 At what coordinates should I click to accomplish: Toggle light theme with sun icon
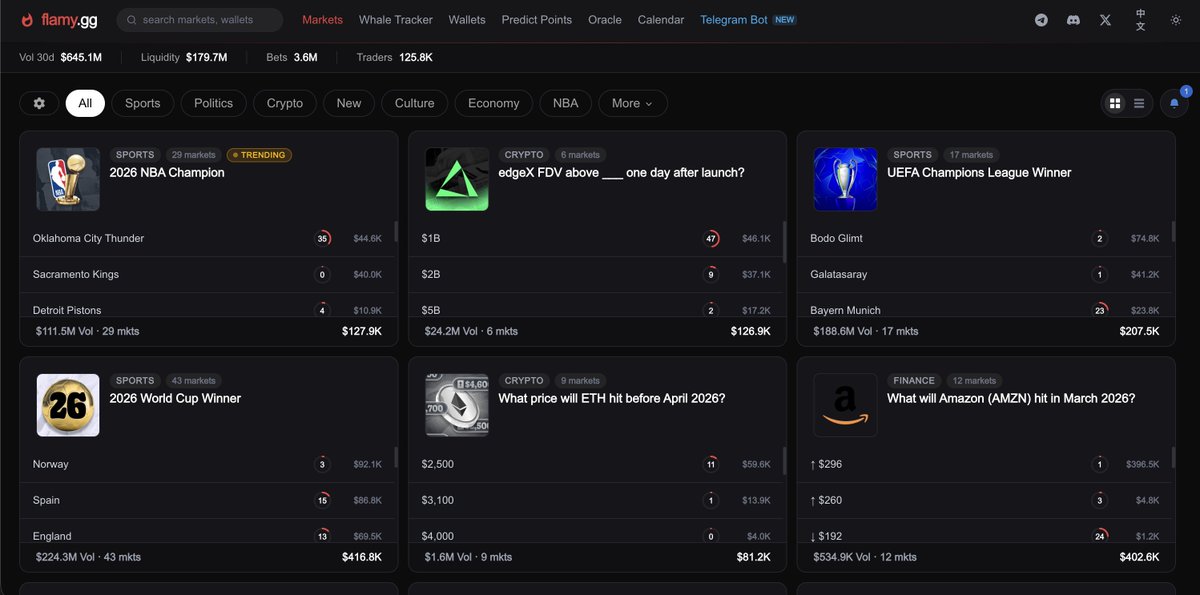click(1175, 20)
